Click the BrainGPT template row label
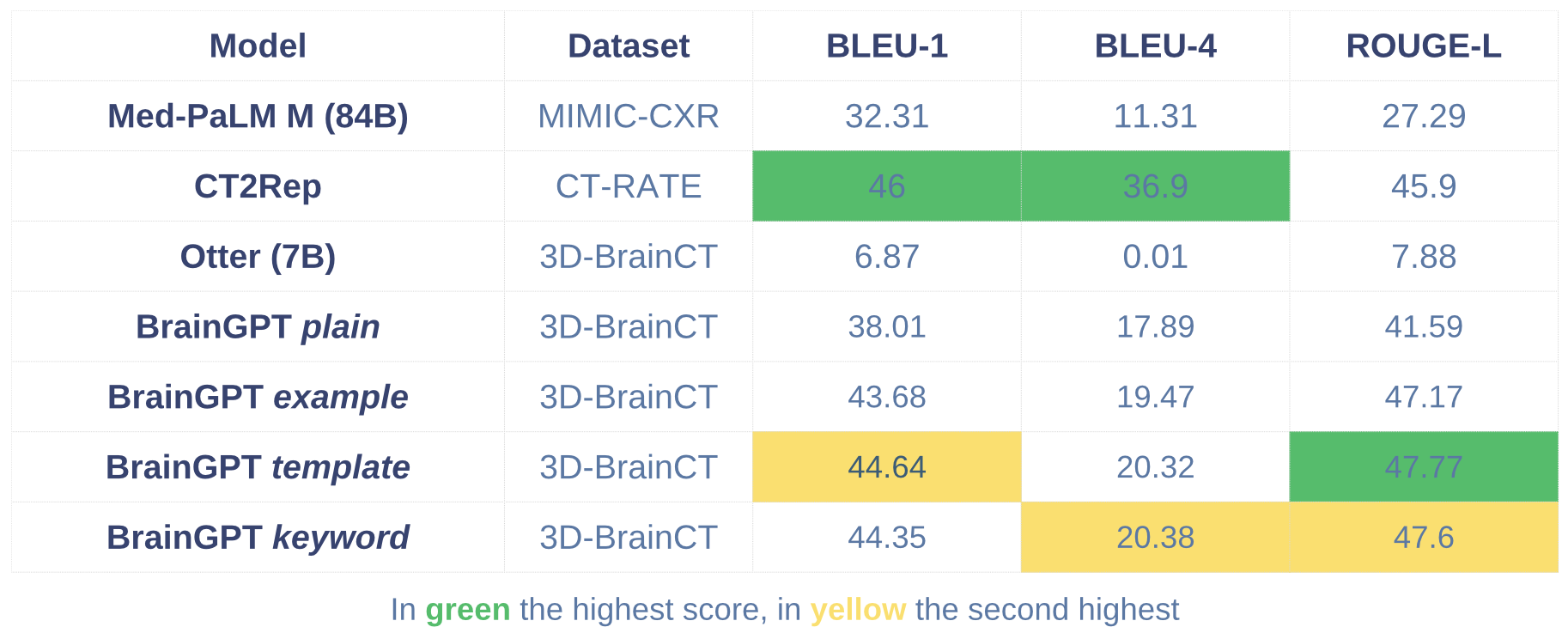This screenshot has width=1568, height=627. point(258,467)
